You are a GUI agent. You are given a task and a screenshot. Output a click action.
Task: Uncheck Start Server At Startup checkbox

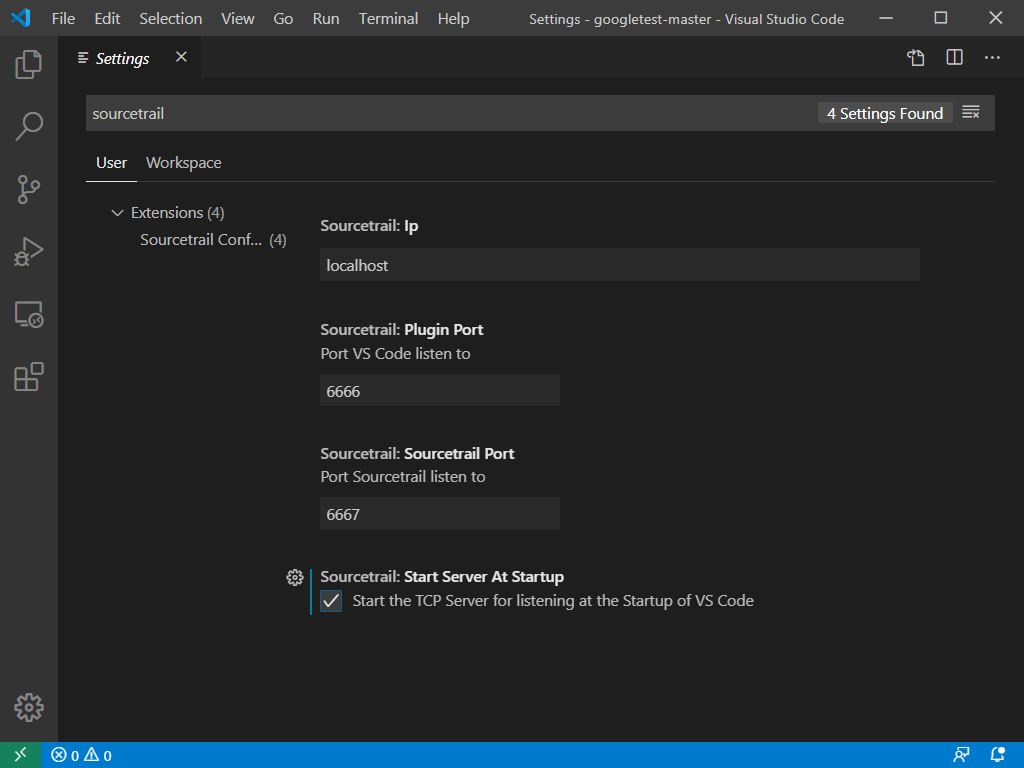click(x=331, y=601)
